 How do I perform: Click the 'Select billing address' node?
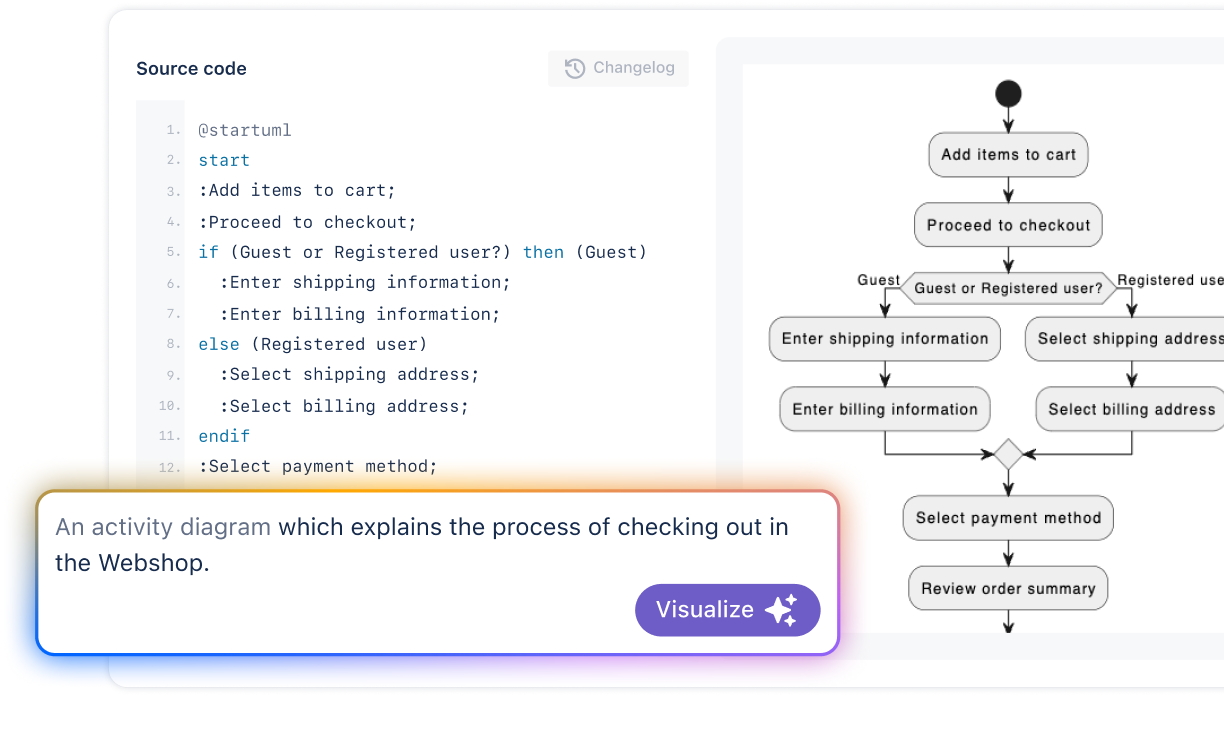click(1131, 409)
